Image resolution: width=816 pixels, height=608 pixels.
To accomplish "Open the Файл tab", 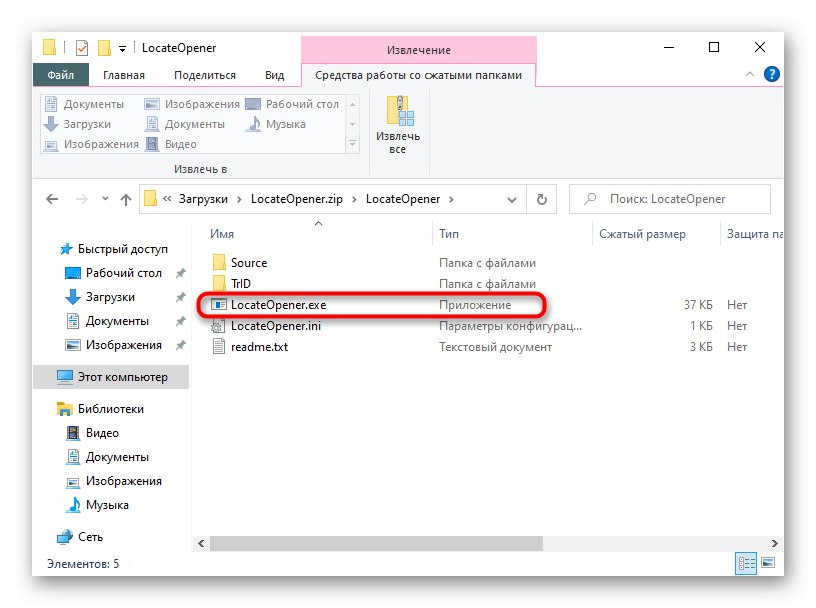I will point(60,75).
